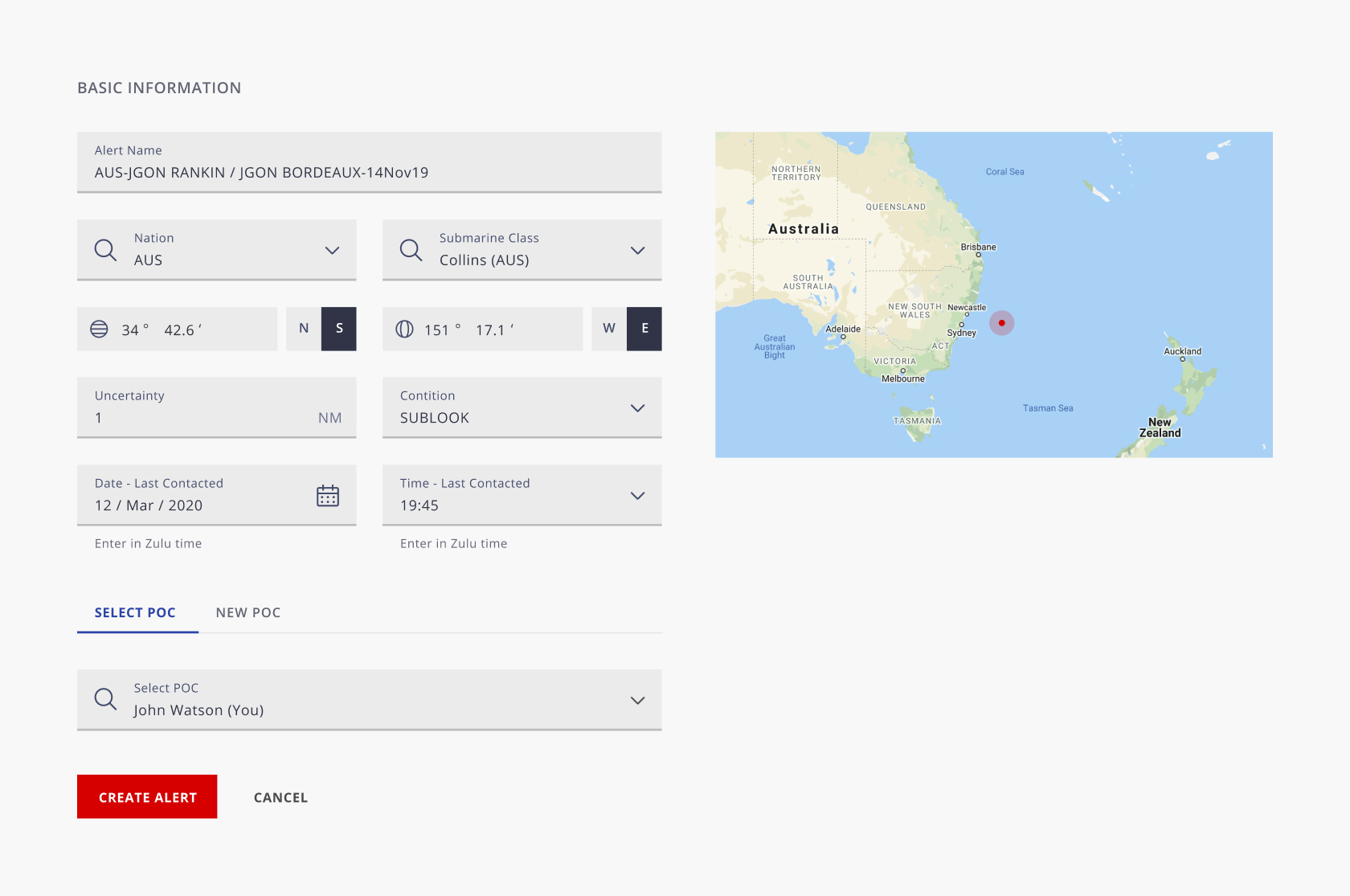Select E for east longitude
Screen dimensions: 1350x896
click(x=644, y=329)
